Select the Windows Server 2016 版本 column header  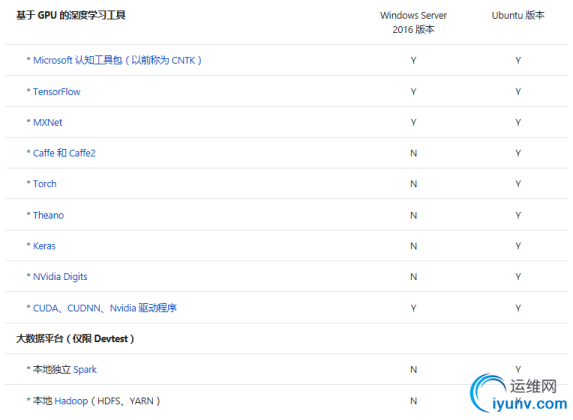click(413, 22)
